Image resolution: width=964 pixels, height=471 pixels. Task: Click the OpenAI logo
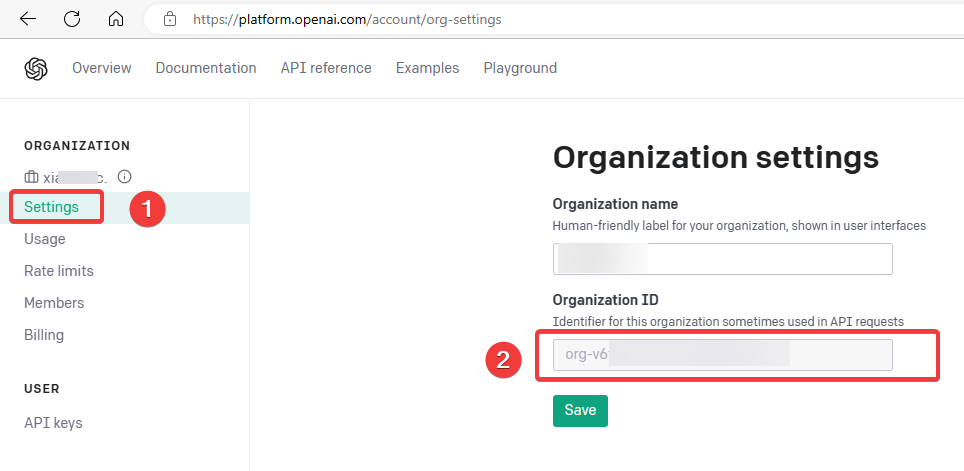[36, 68]
